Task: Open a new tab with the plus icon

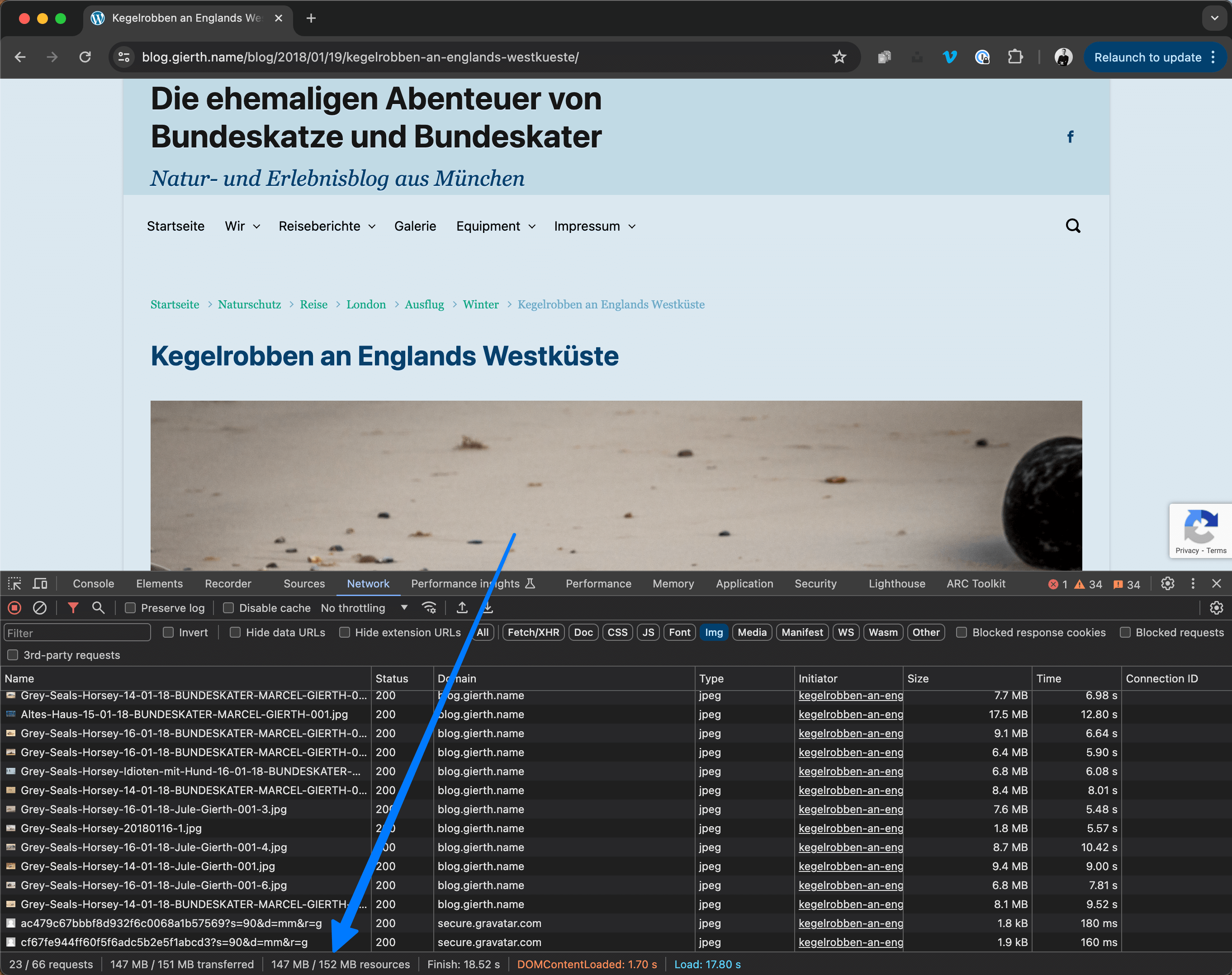Action: 311,18
